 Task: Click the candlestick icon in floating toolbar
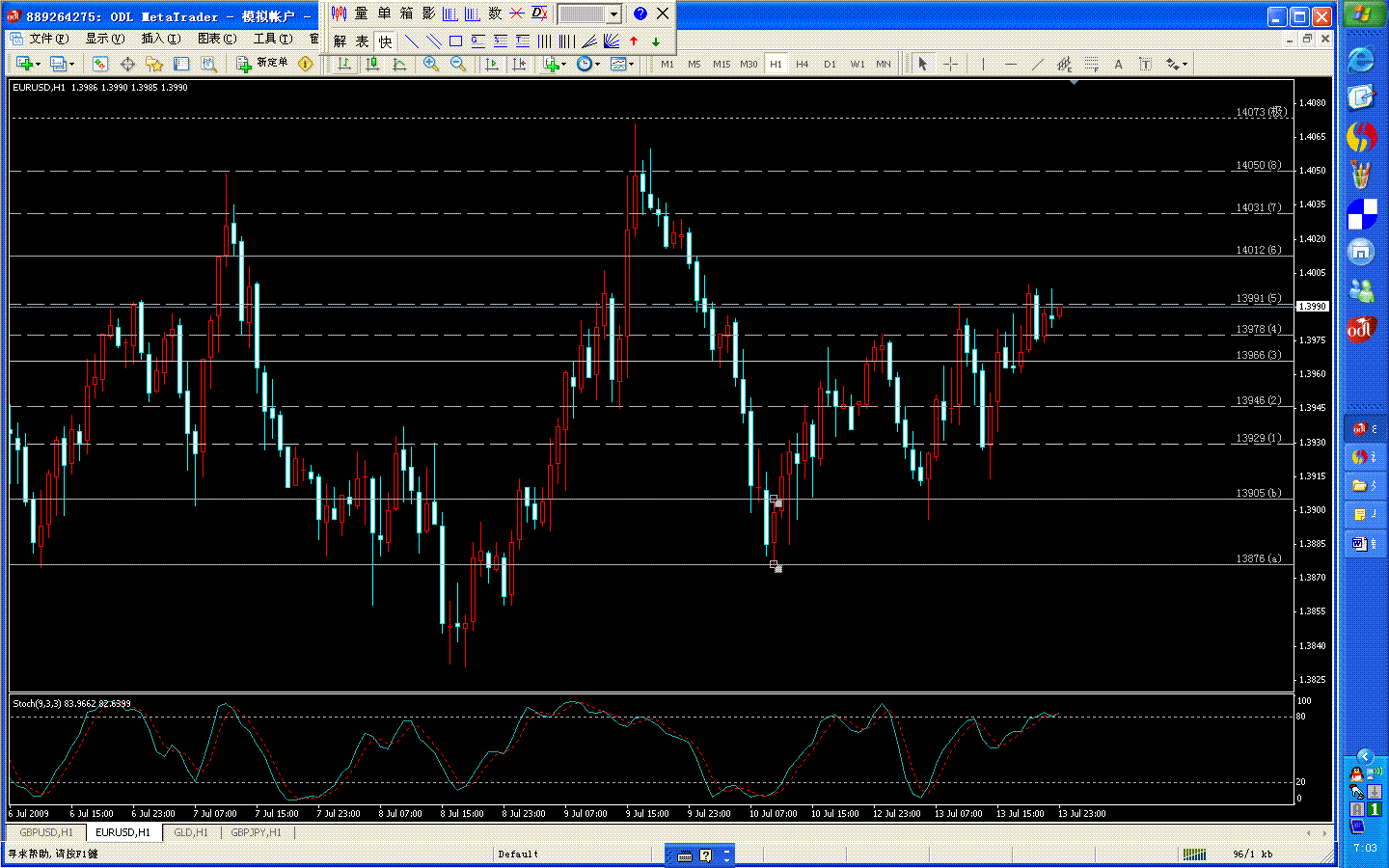click(x=339, y=14)
